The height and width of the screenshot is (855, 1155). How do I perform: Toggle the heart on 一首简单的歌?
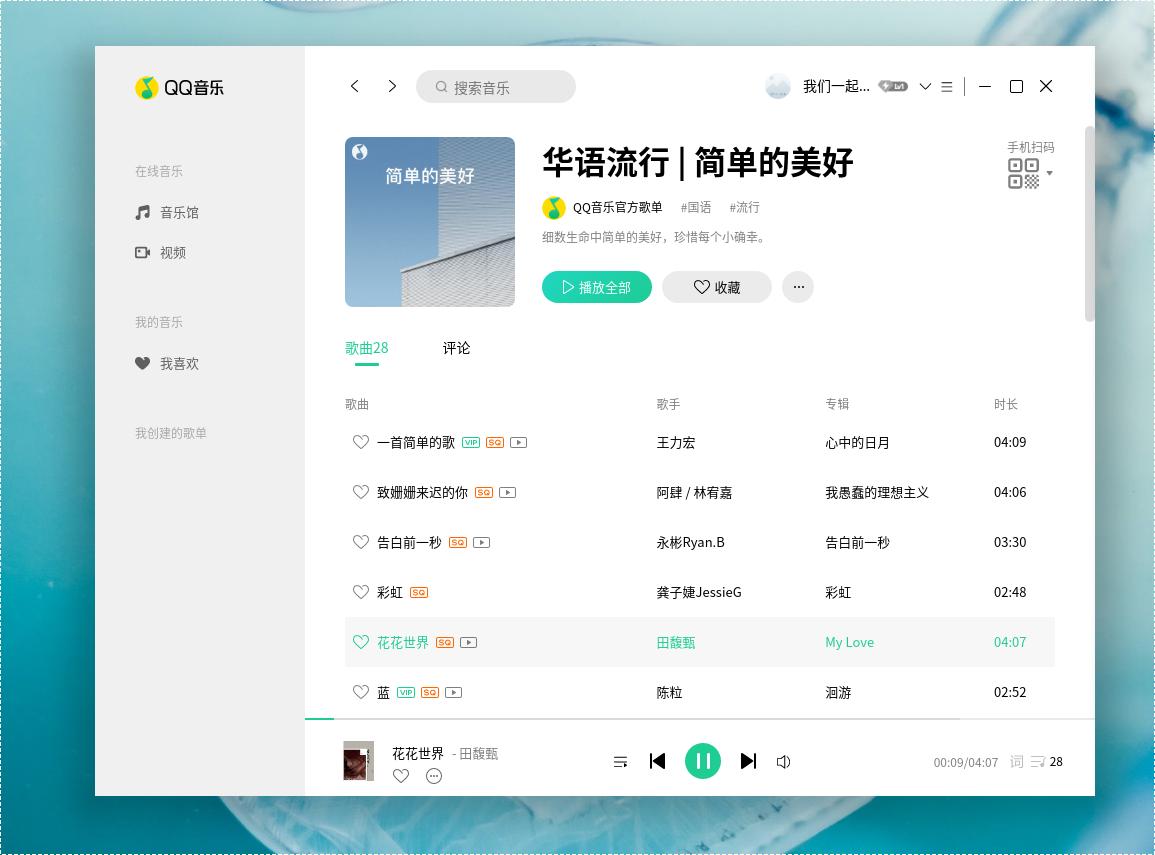point(361,442)
